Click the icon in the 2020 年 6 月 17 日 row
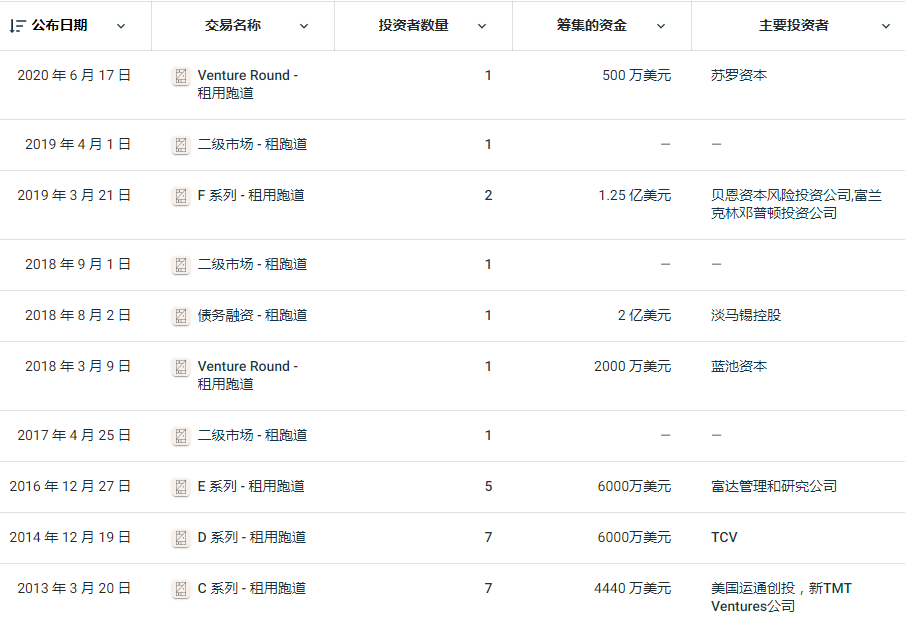 pyautogui.click(x=181, y=76)
